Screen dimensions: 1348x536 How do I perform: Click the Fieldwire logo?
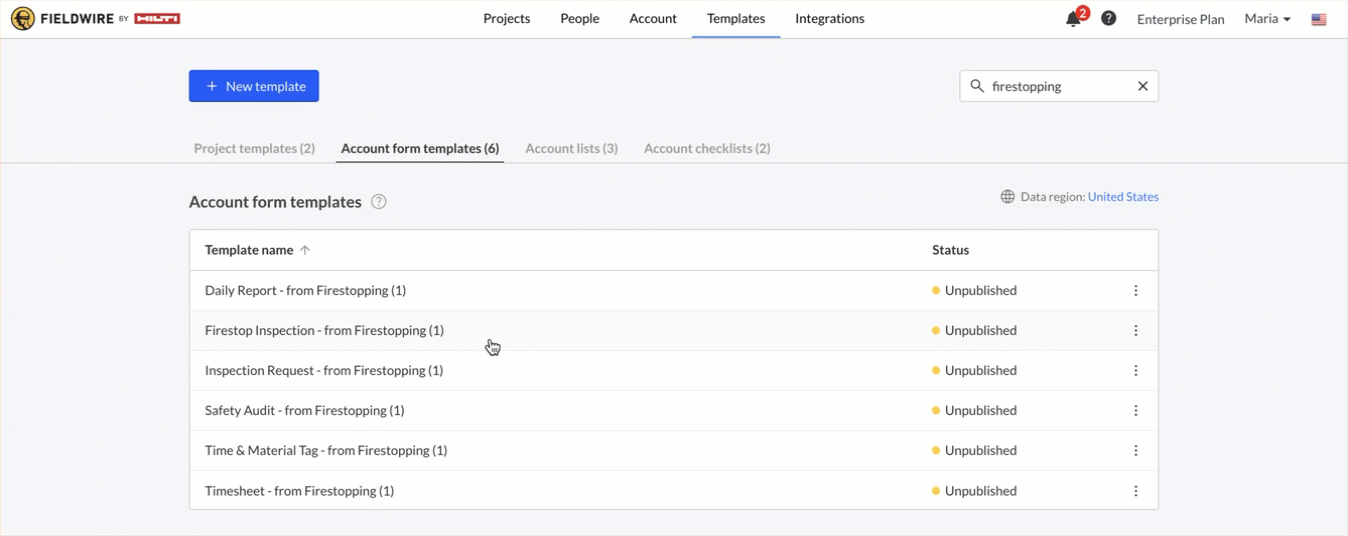point(96,19)
